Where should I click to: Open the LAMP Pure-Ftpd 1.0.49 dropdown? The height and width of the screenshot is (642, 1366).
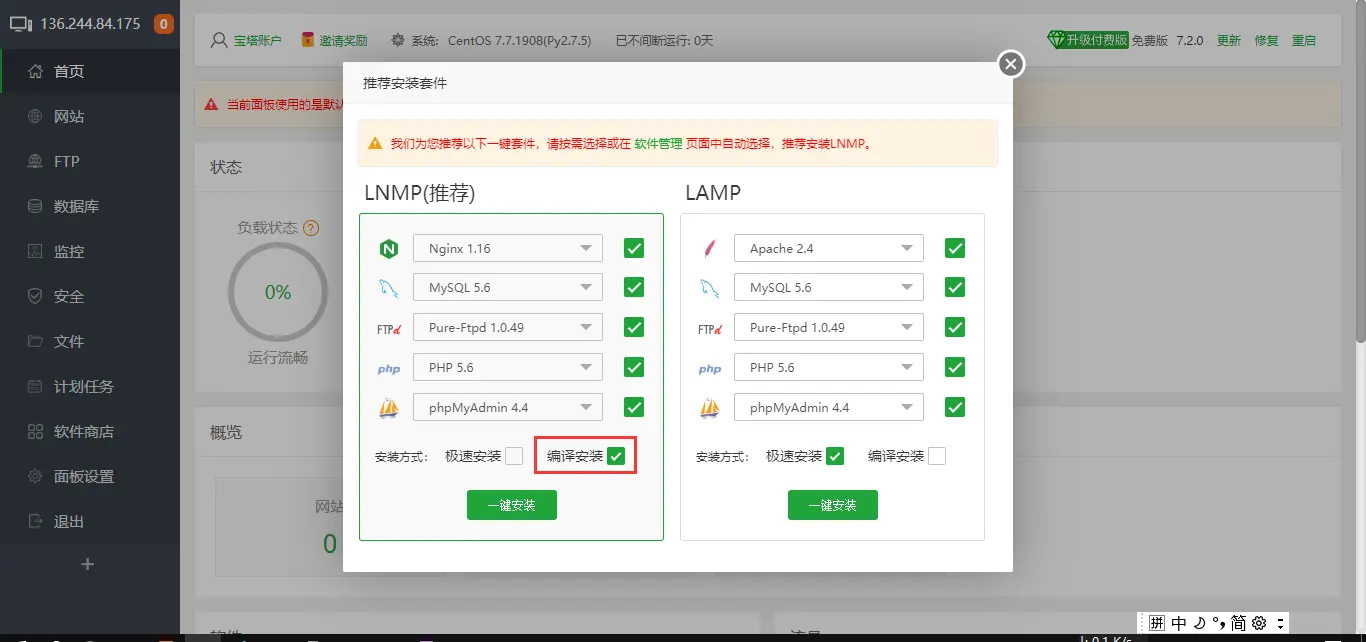829,327
